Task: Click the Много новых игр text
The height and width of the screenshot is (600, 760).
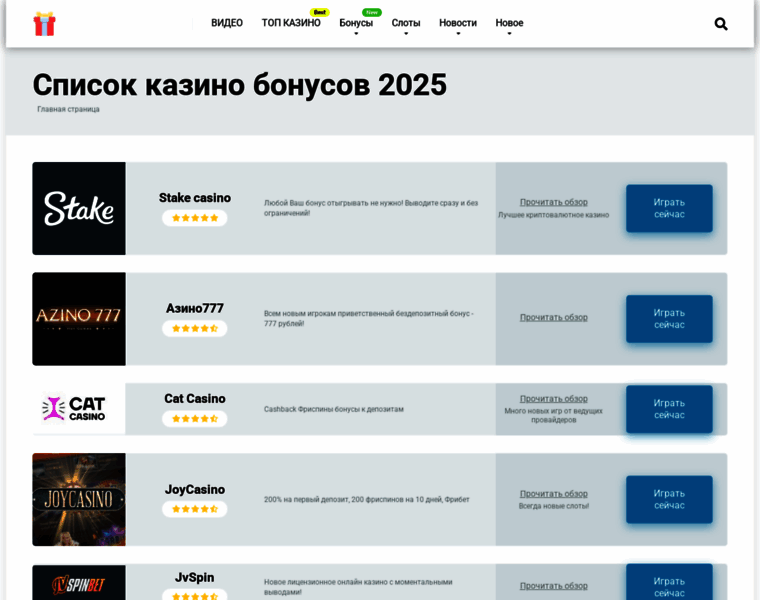Action: click(x=554, y=415)
